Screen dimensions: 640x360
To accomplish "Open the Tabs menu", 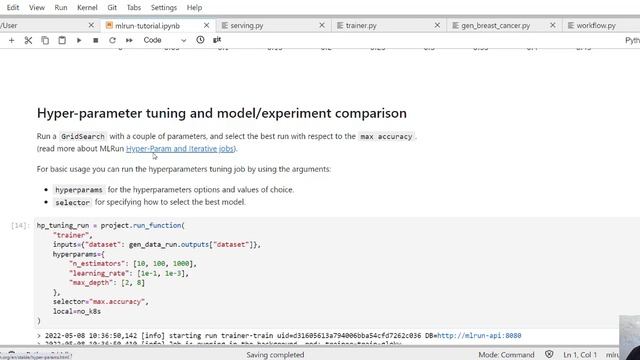I will [133, 7].
